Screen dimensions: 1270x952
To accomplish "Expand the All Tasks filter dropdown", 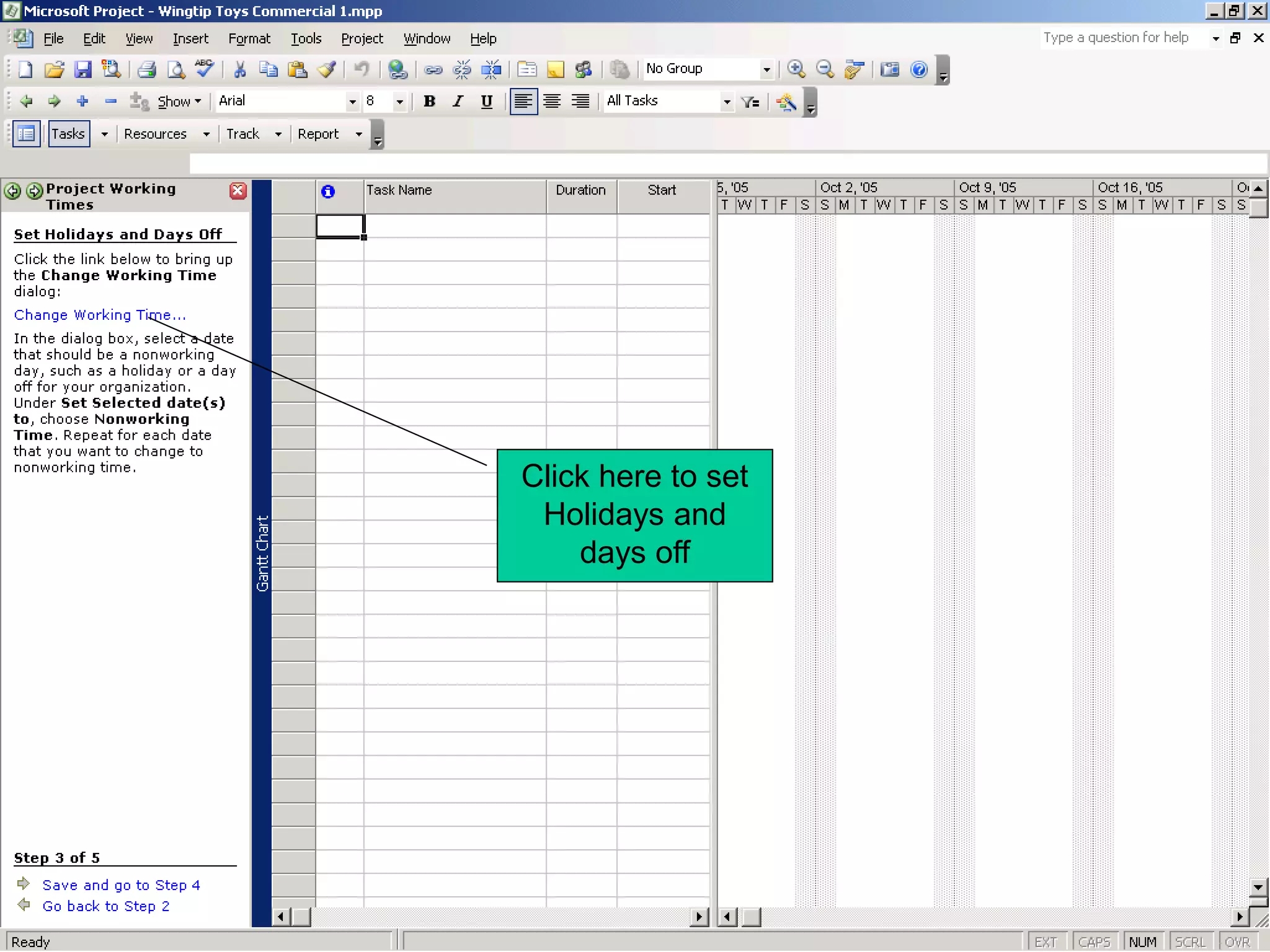I will click(727, 102).
